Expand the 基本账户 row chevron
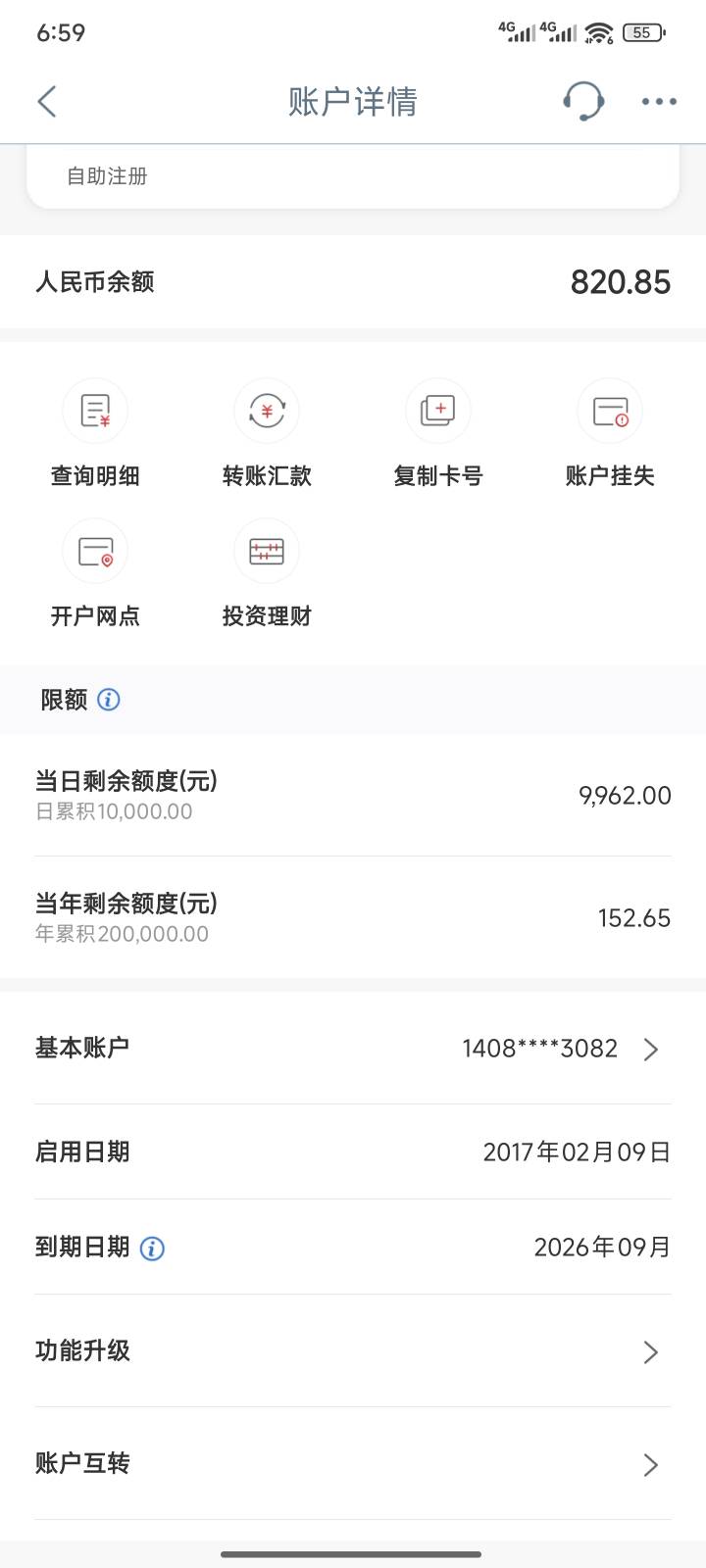 [x=650, y=1050]
